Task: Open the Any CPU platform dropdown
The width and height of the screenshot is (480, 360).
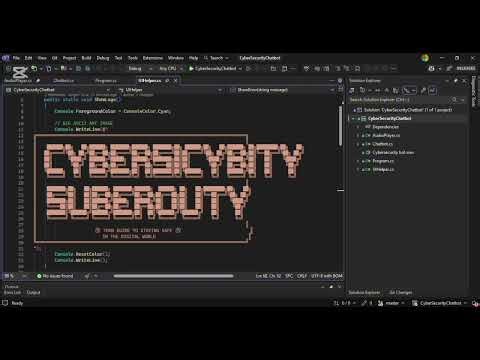Action: 171,68
